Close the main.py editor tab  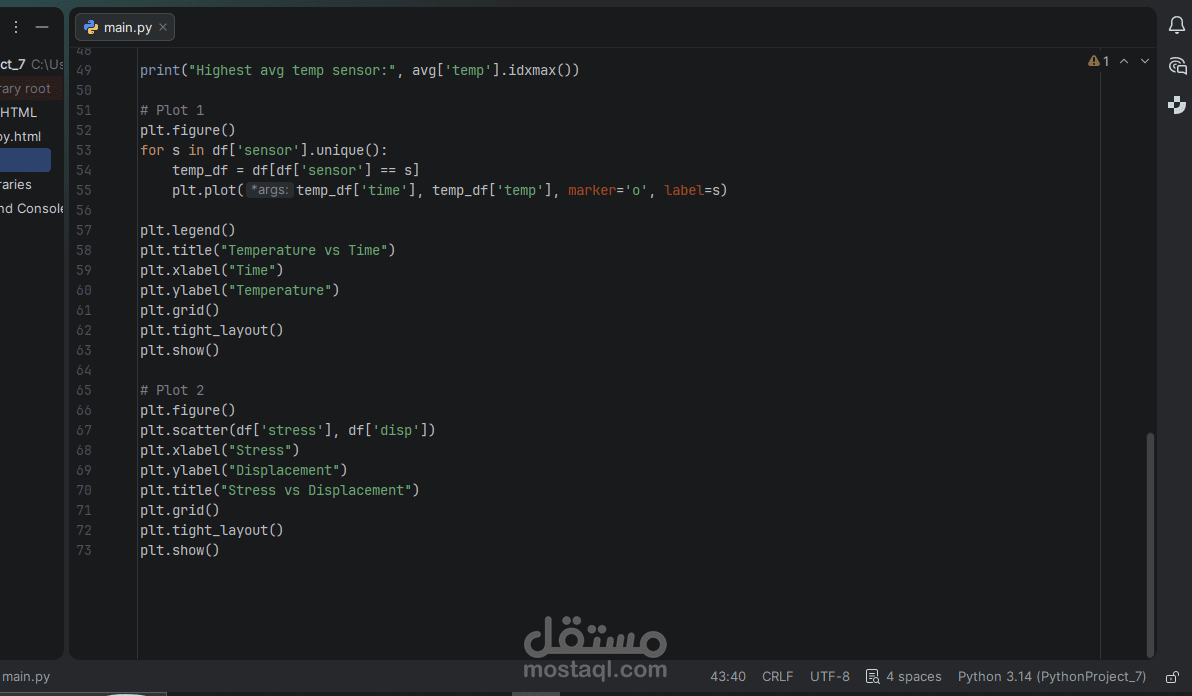[x=163, y=27]
